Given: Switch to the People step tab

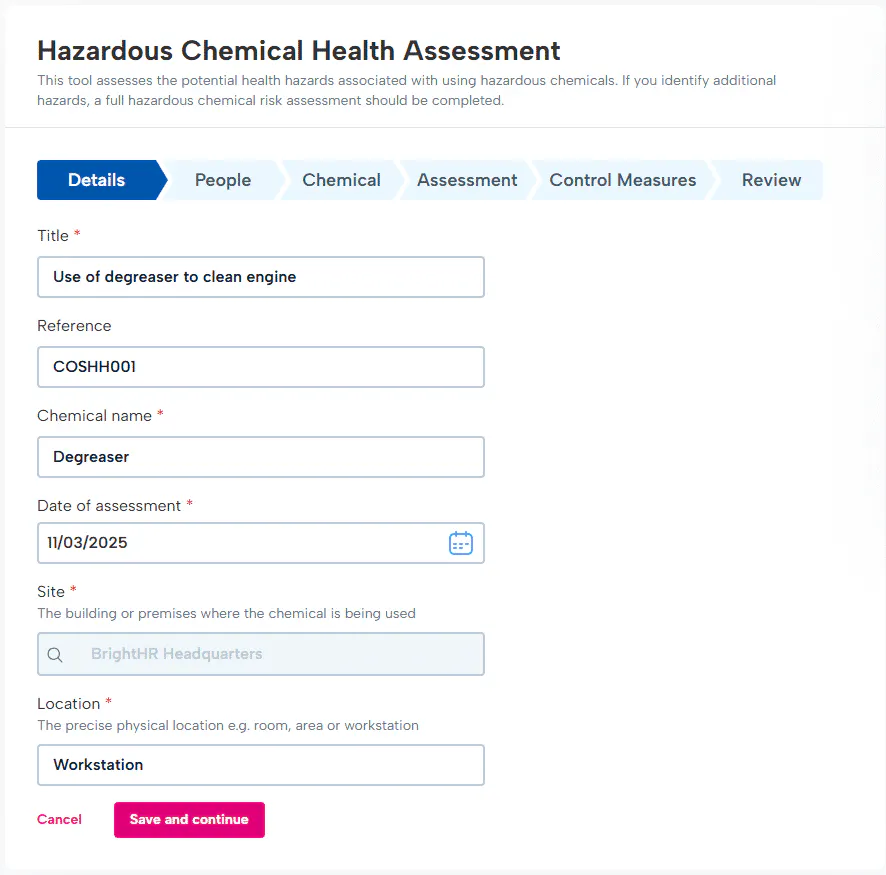Looking at the screenshot, I should tap(222, 180).
